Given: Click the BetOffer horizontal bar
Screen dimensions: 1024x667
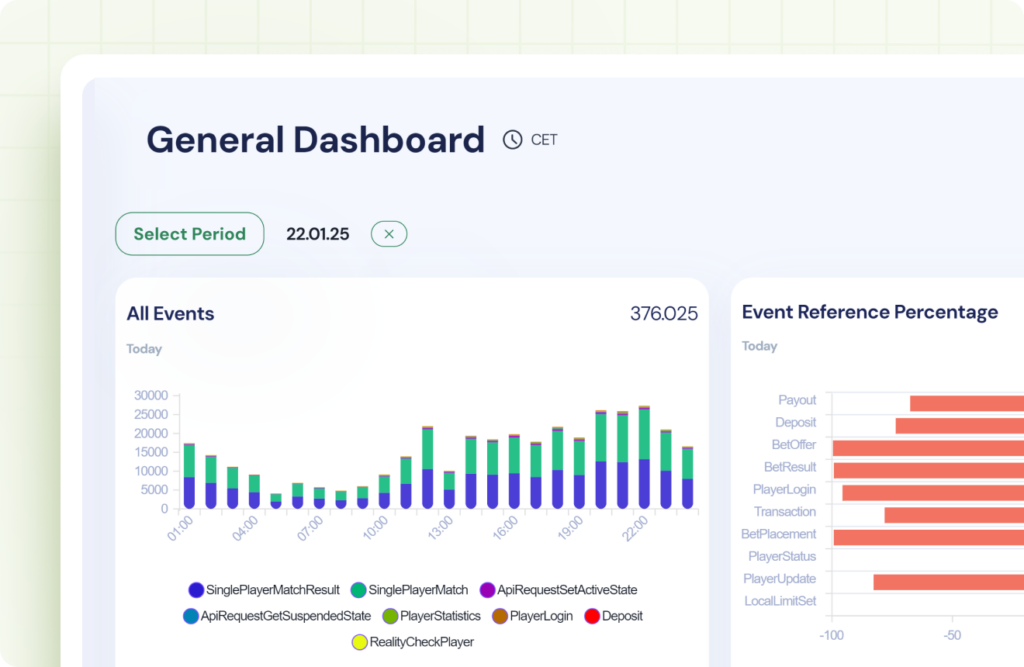Looking at the screenshot, I should pyautogui.click(x=928, y=447).
